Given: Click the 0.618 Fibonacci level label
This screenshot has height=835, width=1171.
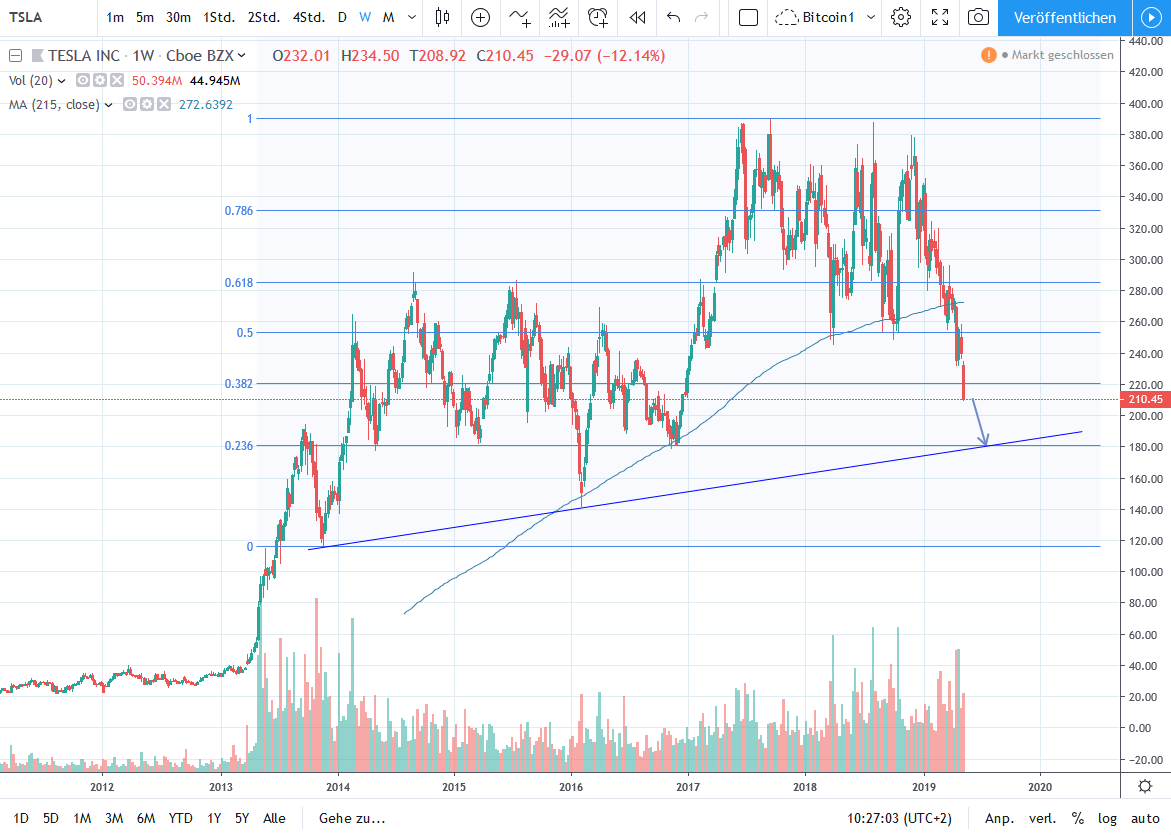Looking at the screenshot, I should pos(239,282).
